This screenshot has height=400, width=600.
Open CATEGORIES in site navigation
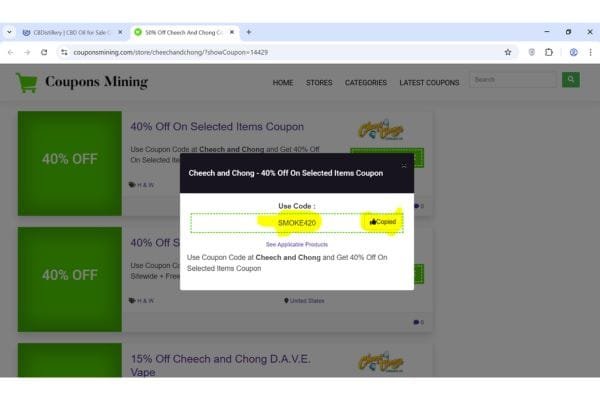click(x=366, y=83)
